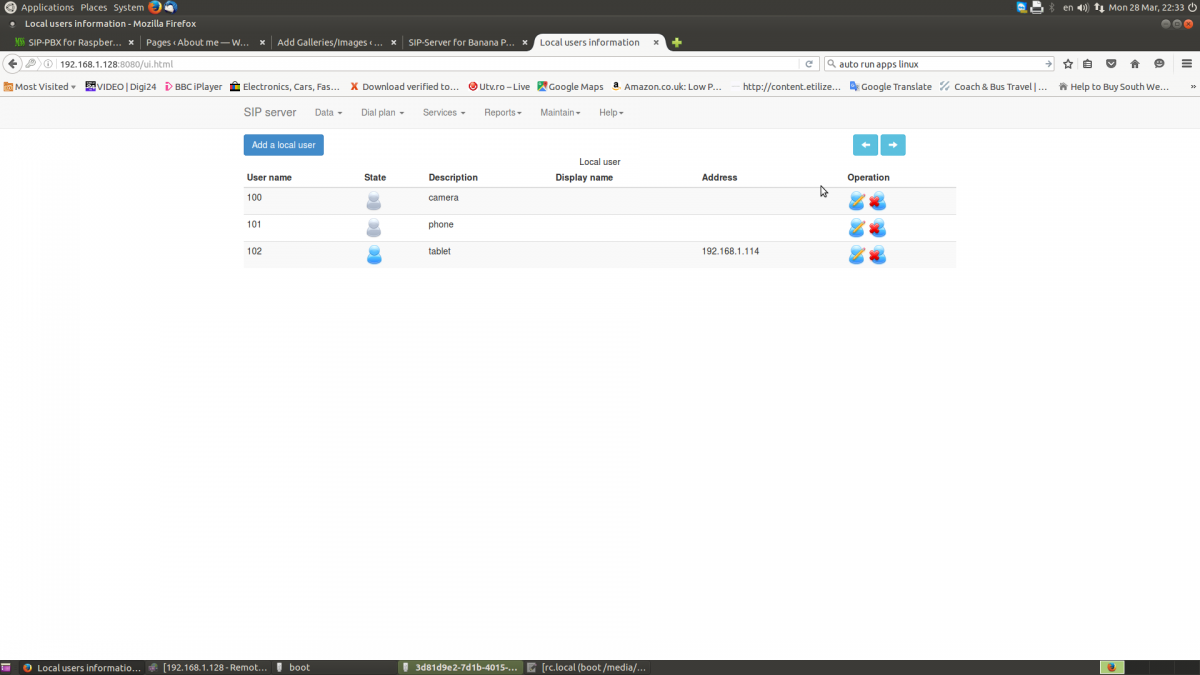The image size is (1200, 675).
Task: Delete user 101 phone entry
Action: [877, 228]
